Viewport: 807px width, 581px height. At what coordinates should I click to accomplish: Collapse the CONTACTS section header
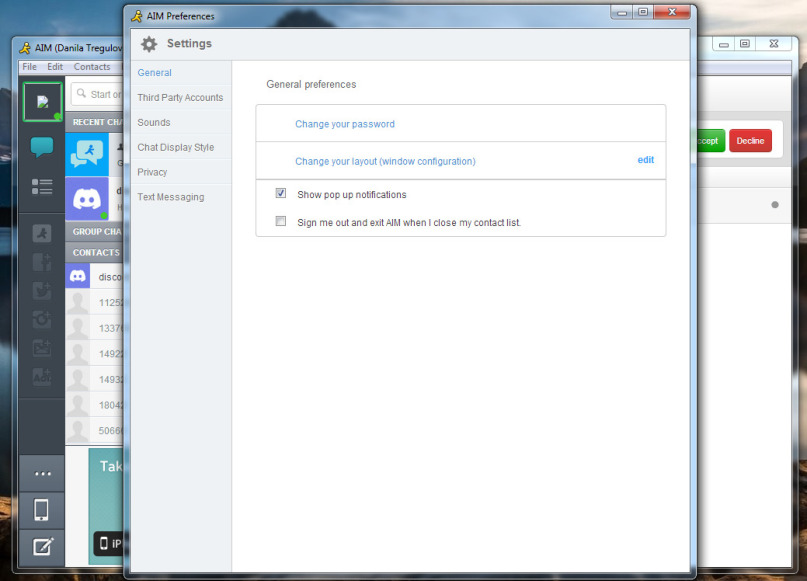click(95, 253)
